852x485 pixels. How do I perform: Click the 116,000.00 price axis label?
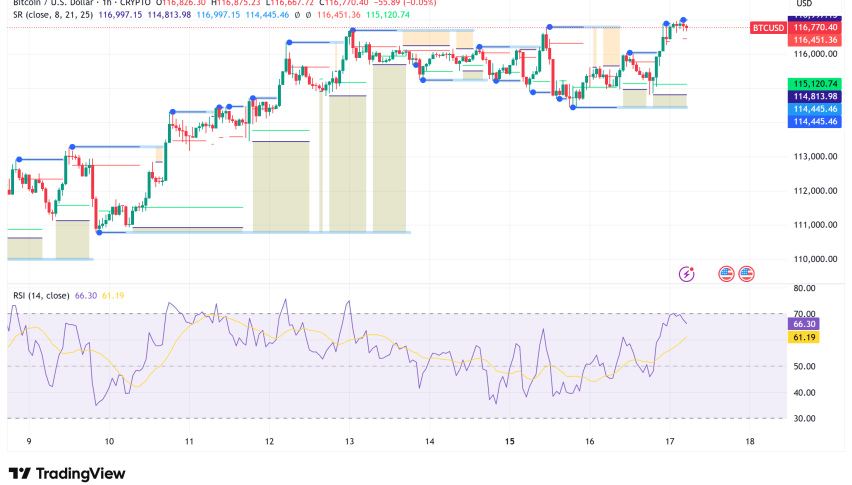(815, 54)
